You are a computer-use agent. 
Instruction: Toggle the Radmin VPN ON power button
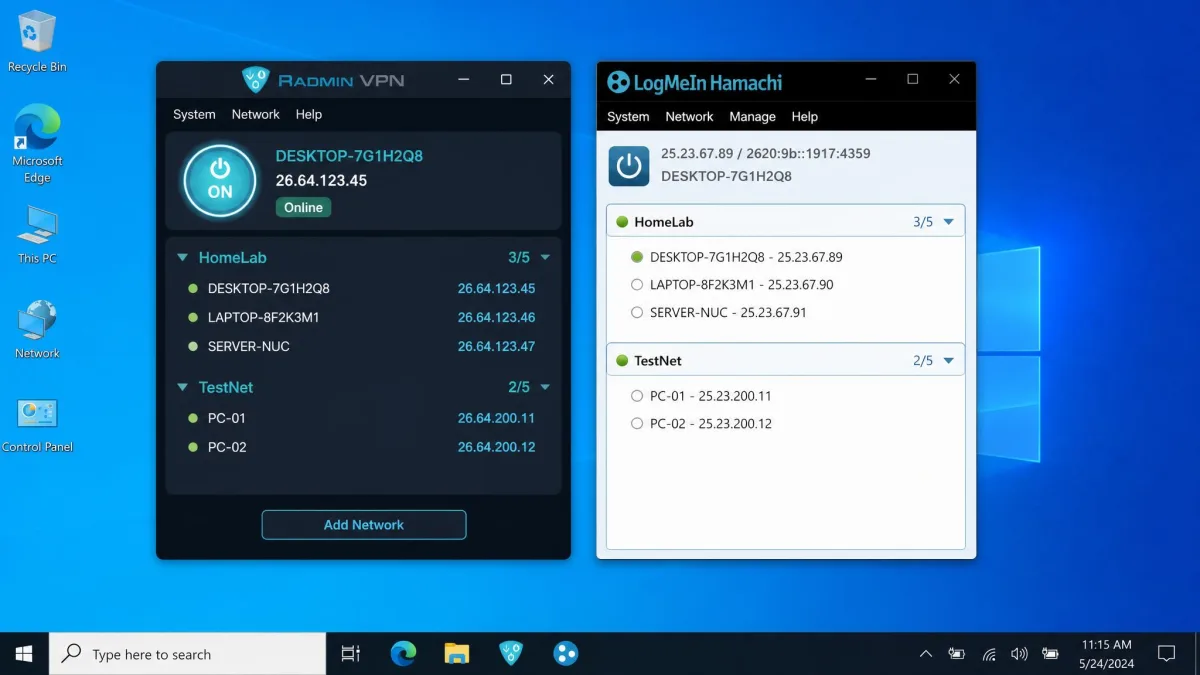(x=220, y=181)
